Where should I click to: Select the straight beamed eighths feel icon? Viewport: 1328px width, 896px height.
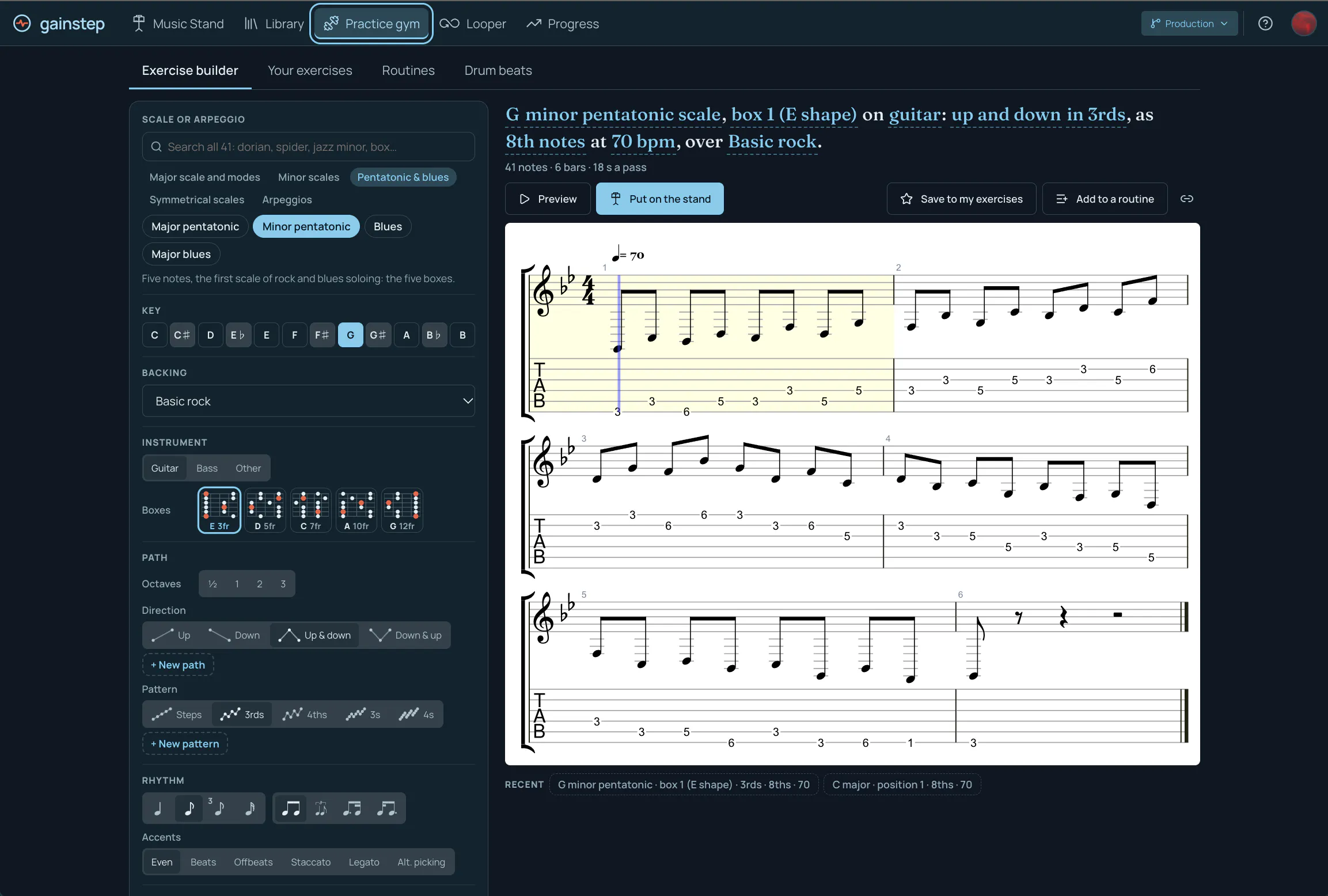point(291,808)
